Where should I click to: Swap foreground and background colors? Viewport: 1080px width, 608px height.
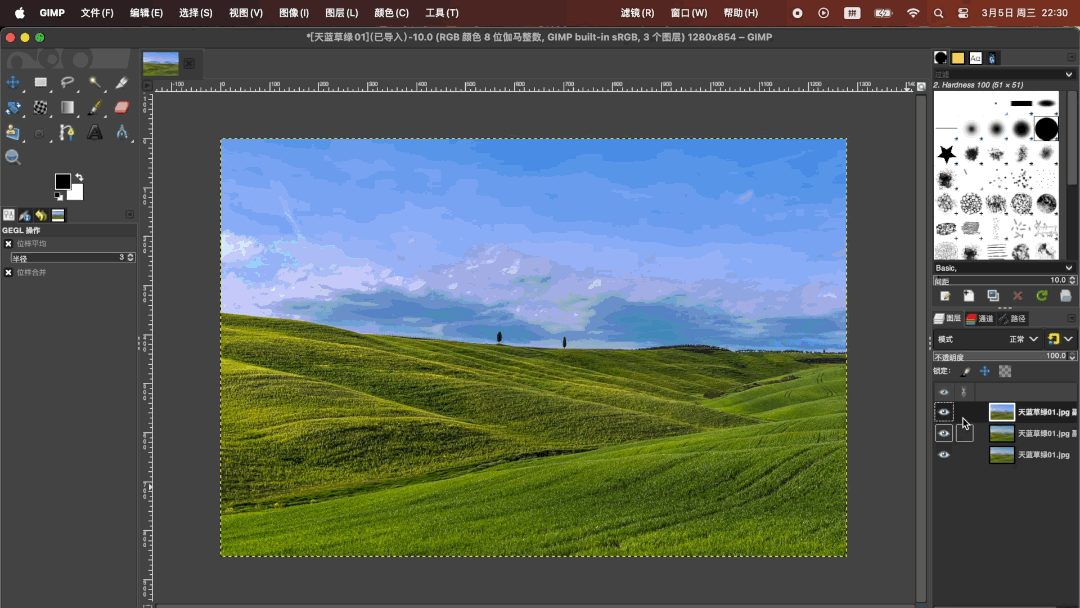coord(79,177)
